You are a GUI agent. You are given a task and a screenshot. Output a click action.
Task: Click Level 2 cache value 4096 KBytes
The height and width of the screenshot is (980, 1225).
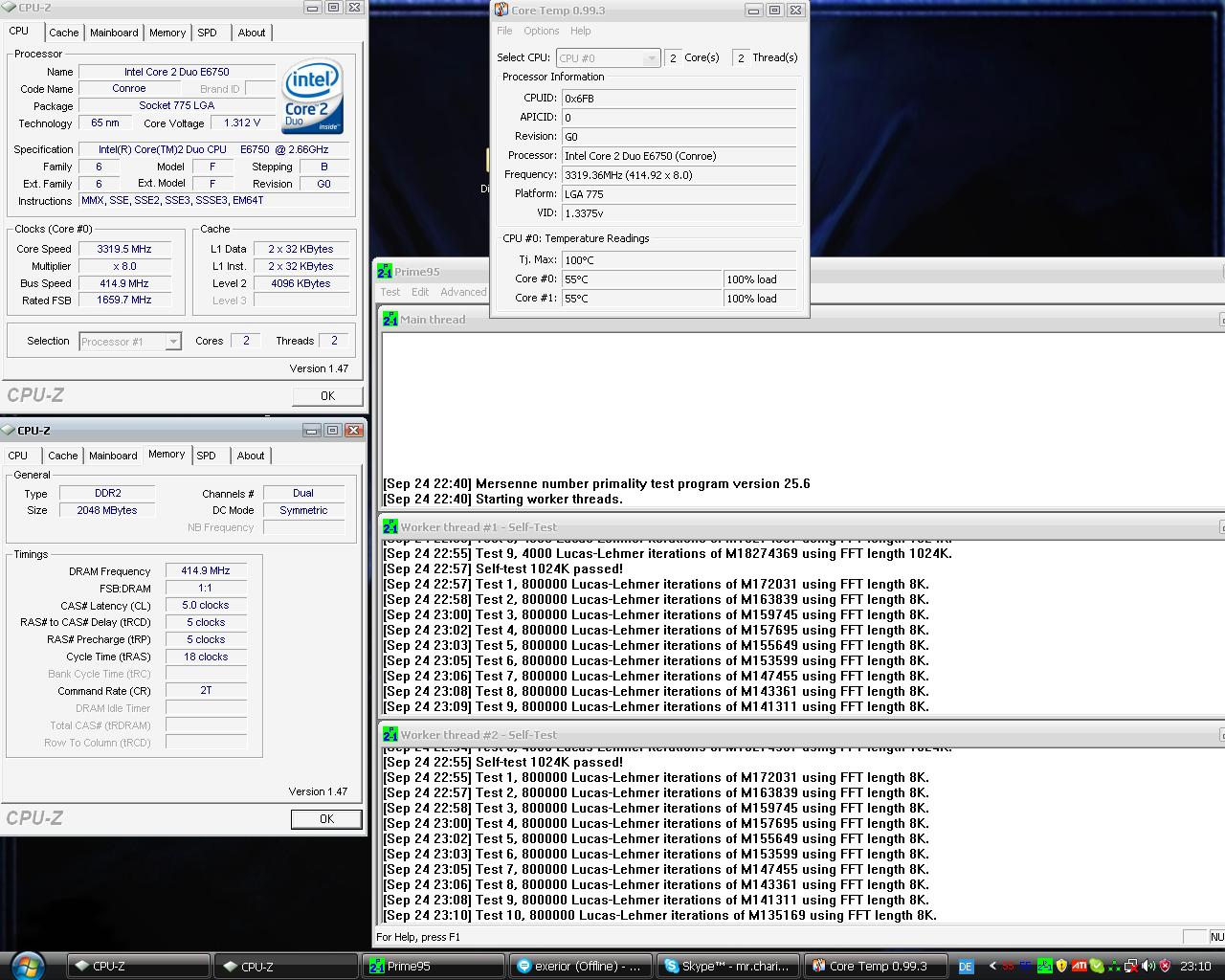click(301, 283)
